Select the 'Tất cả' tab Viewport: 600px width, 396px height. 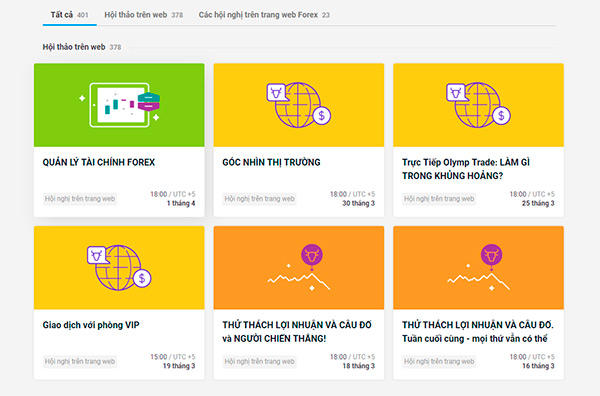[69, 15]
